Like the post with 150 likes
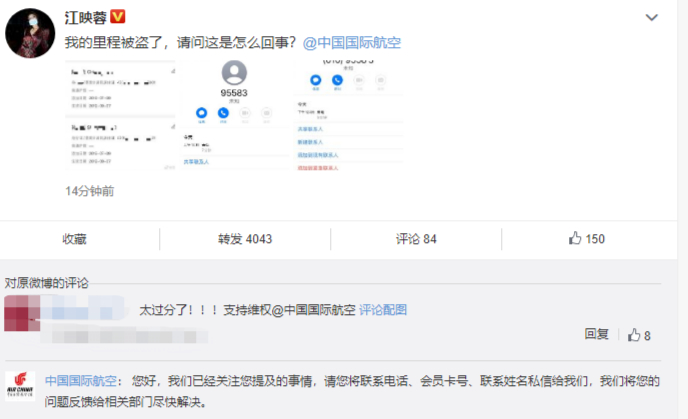The width and height of the screenshot is (688, 419). [x=587, y=239]
